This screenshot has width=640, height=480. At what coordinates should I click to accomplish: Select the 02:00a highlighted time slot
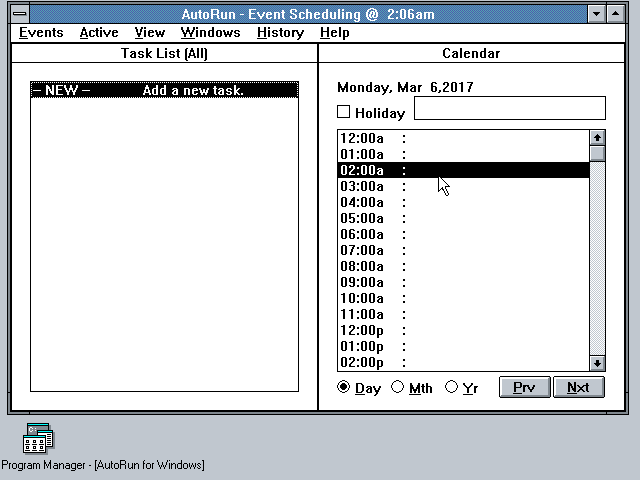(464, 170)
